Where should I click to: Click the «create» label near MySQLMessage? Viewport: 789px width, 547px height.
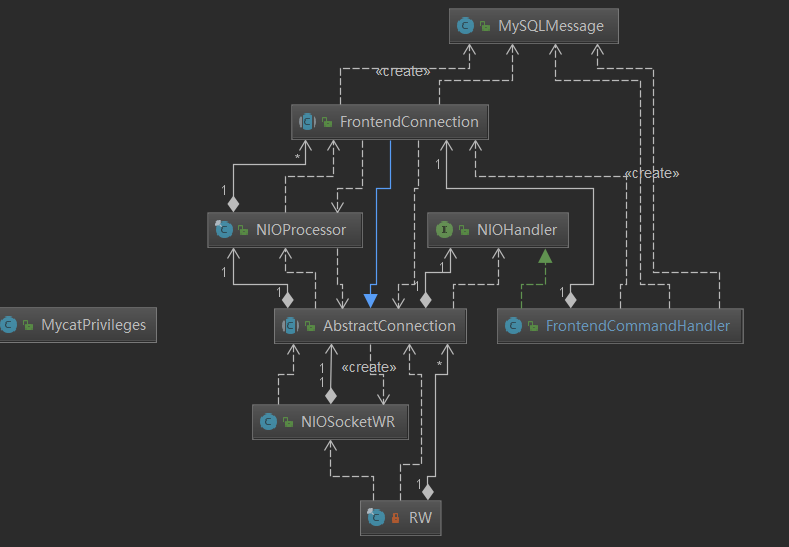(403, 71)
